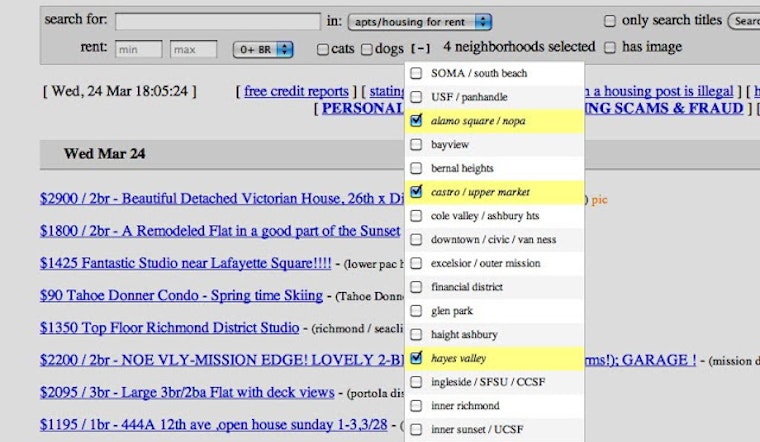Image resolution: width=760 pixels, height=442 pixels.
Task: Uncheck castro / upper market neighborhood
Action: 416,191
